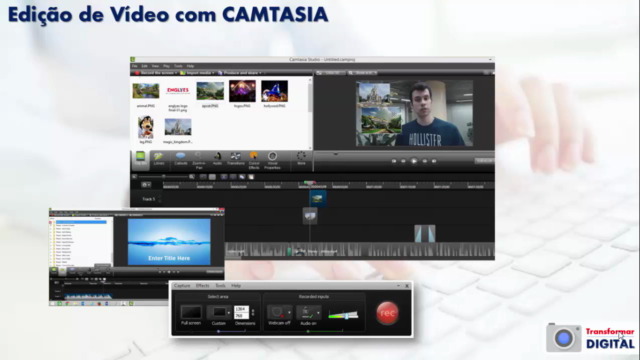Image resolution: width=640 pixels, height=360 pixels.
Task: Expand the Record the screen dropdown arrow
Action: pos(176,73)
